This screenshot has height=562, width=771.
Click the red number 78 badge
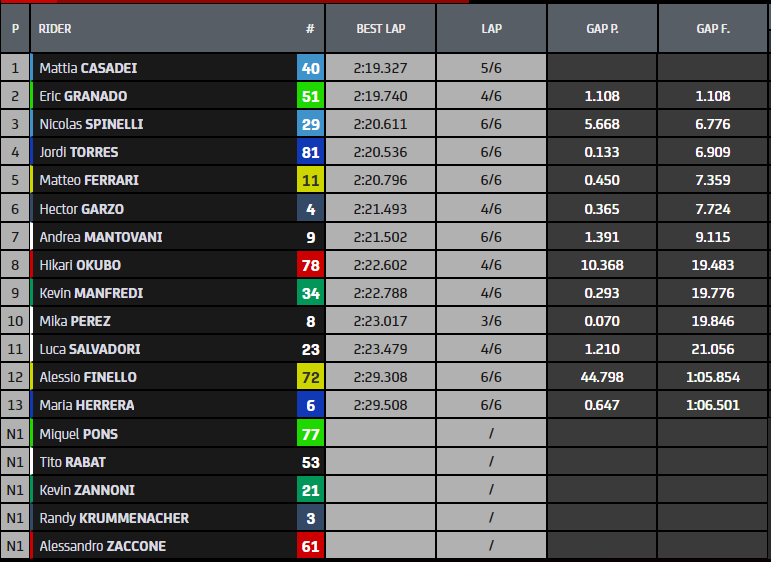tap(310, 265)
